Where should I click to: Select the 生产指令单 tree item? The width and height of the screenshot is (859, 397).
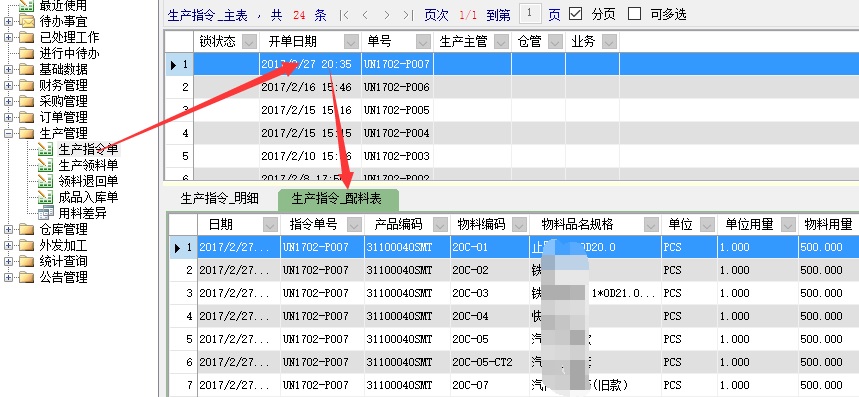(88, 149)
